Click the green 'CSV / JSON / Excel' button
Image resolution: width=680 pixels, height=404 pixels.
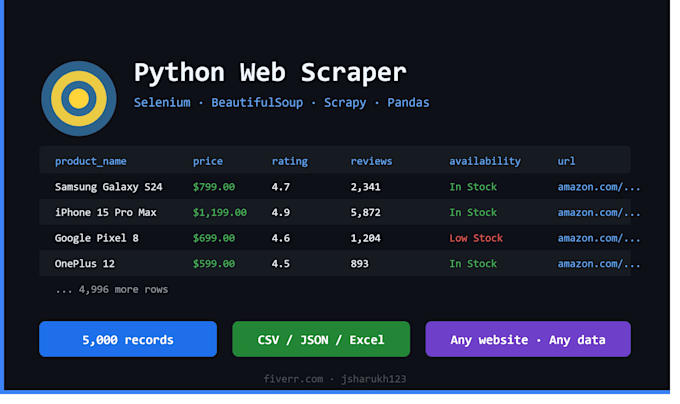click(x=321, y=339)
